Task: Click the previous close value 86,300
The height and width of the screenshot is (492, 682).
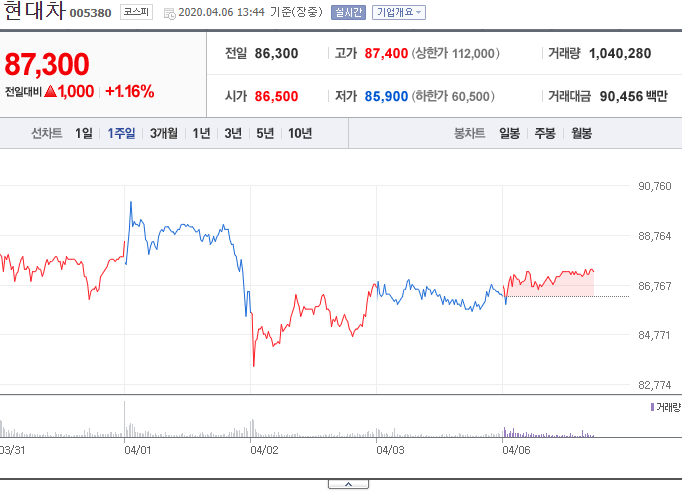Action: point(276,54)
